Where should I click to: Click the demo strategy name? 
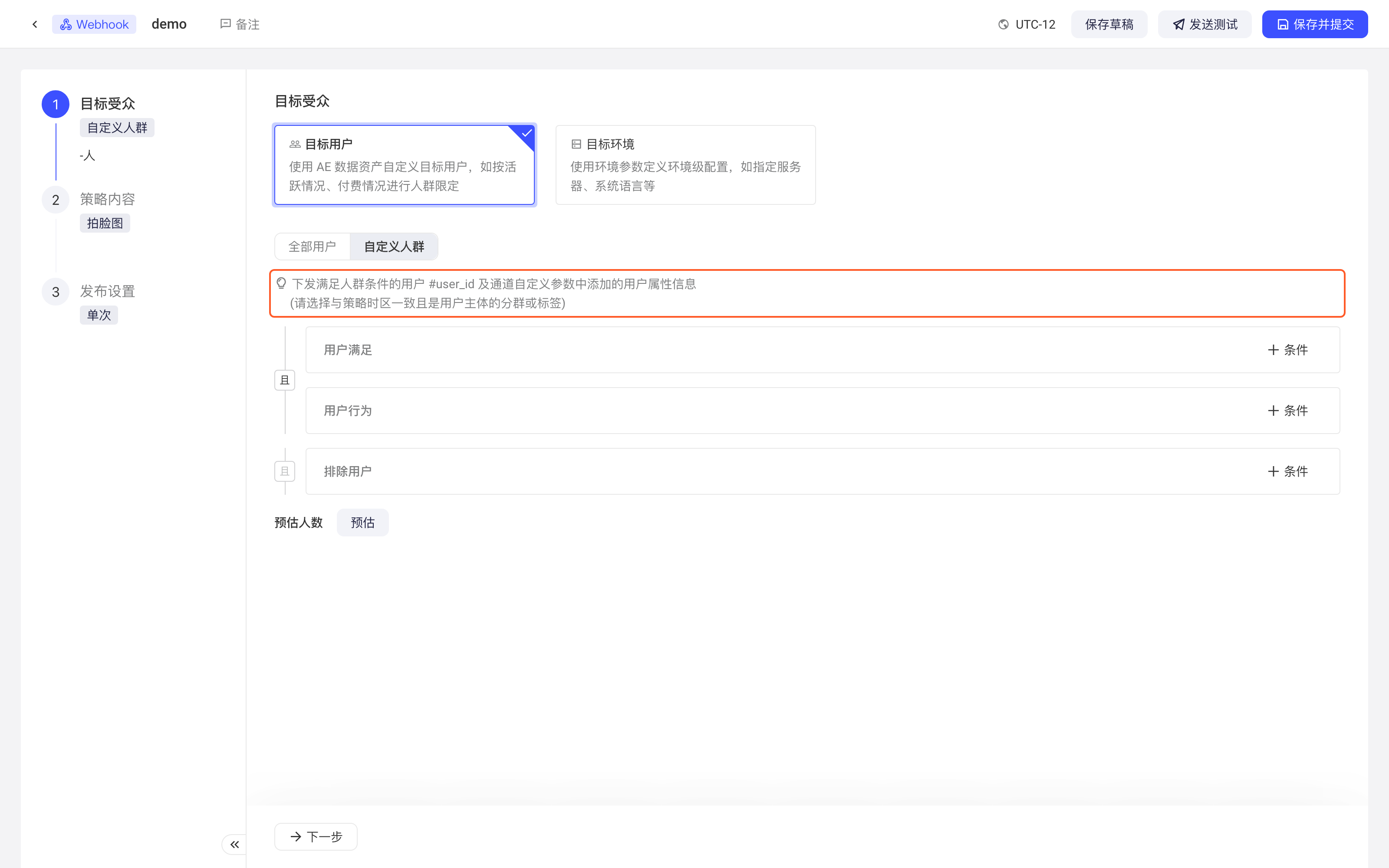(x=169, y=24)
